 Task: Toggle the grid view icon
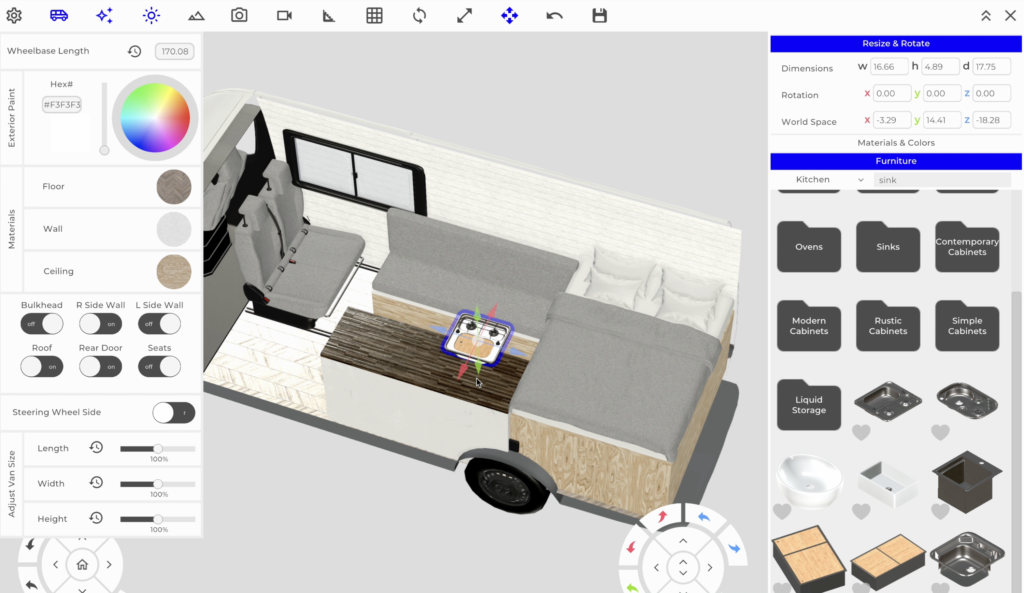(x=374, y=15)
